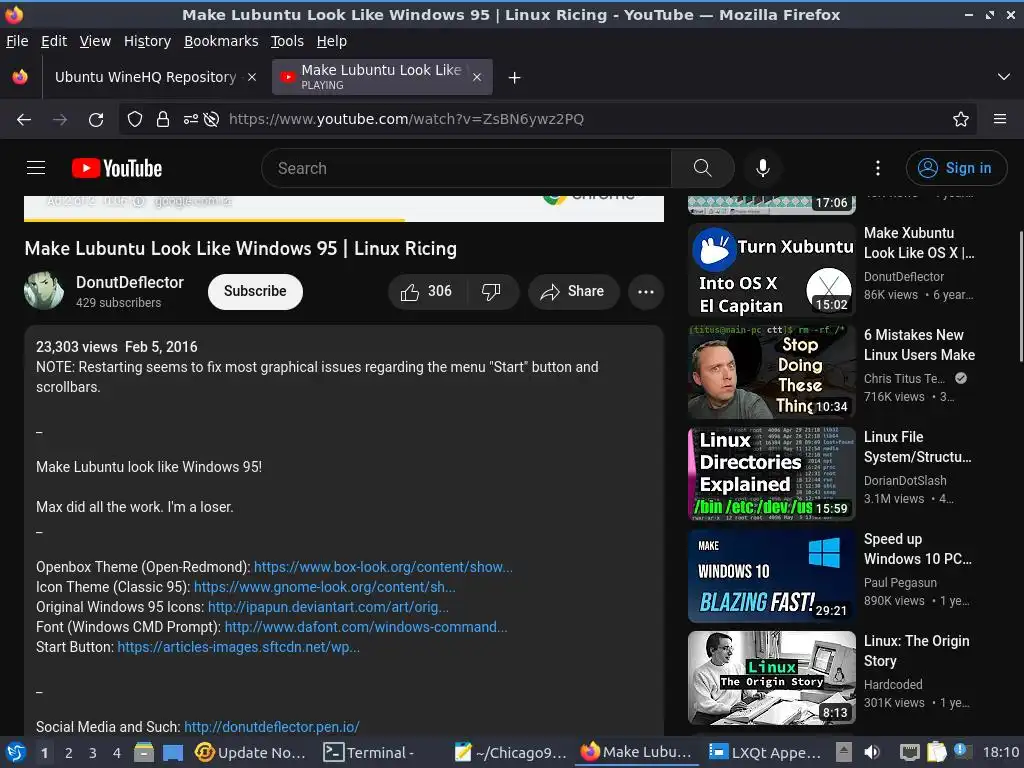This screenshot has height=768, width=1024.
Task: Open Stop Doing These Things video thumbnail
Action: [772, 372]
